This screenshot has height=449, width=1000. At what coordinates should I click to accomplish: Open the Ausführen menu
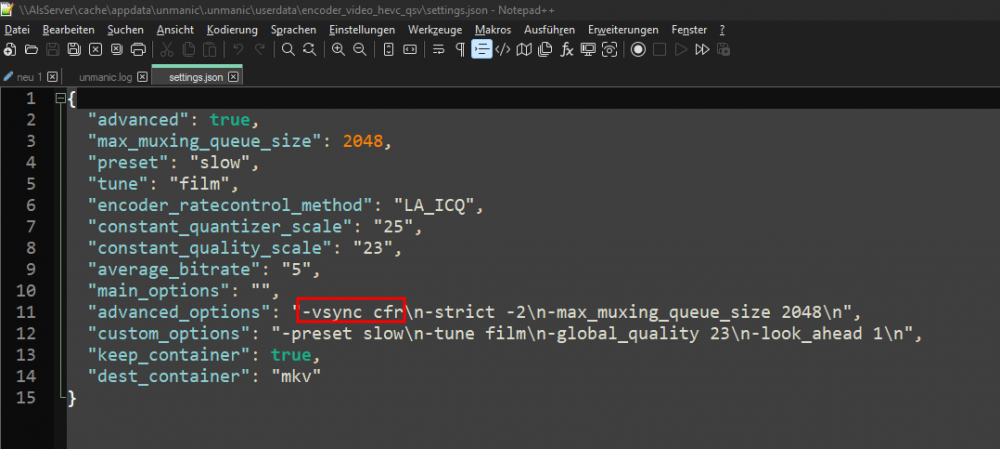coord(550,30)
